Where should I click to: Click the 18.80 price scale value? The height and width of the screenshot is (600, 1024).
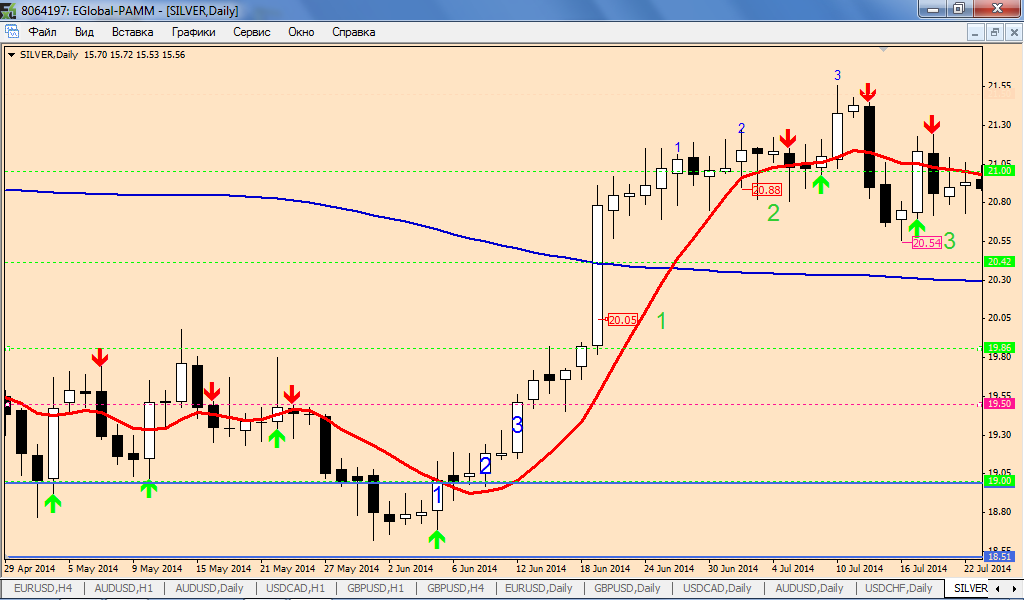point(1000,512)
